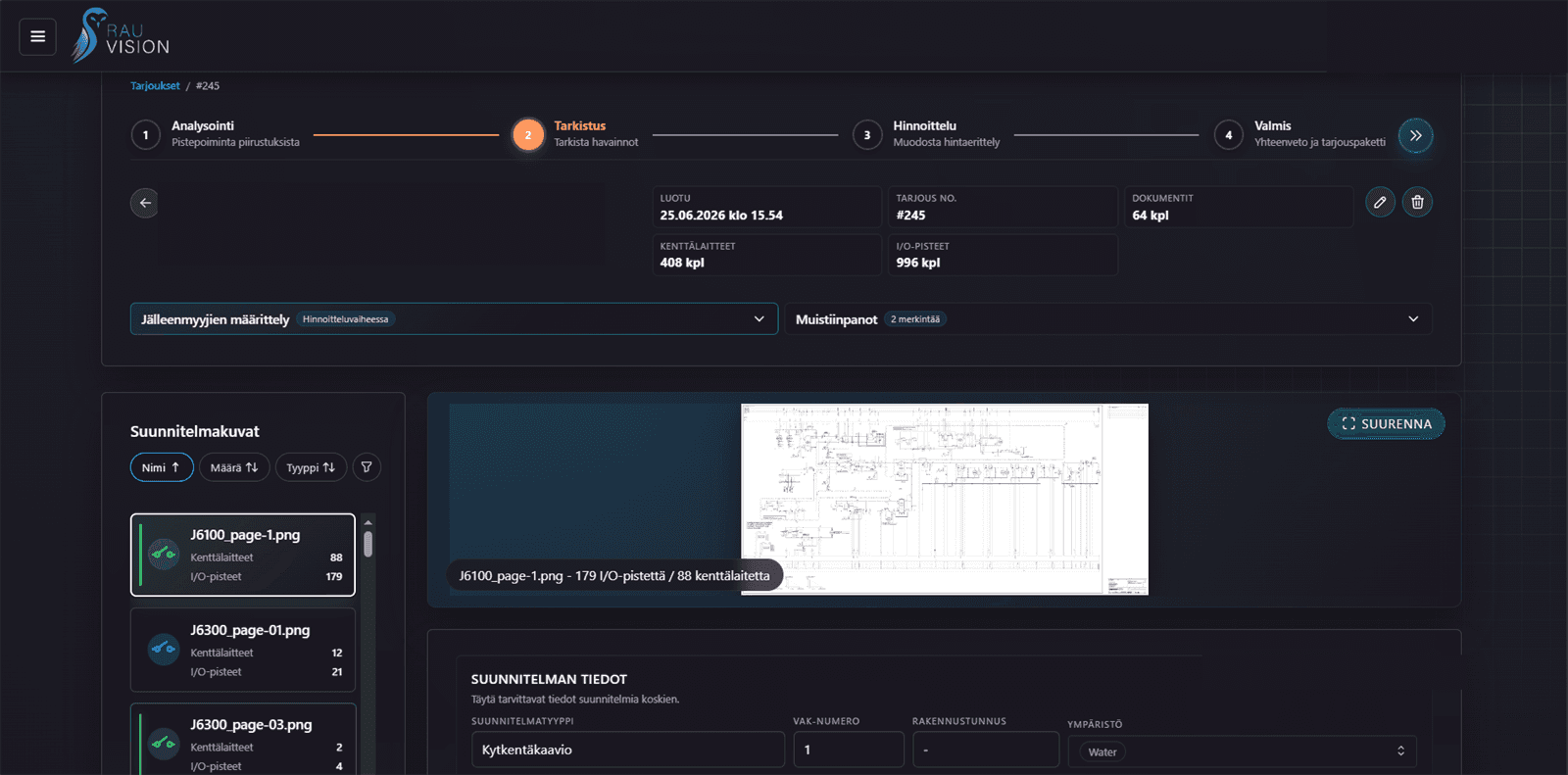The height and width of the screenshot is (775, 1568).
Task: Open the Tarjoukset breadcrumb link
Action: (x=155, y=86)
